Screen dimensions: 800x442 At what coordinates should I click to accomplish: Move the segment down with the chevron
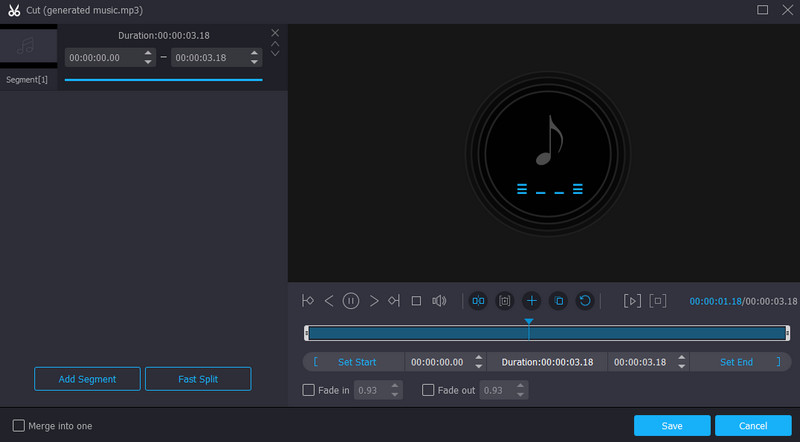[275, 53]
